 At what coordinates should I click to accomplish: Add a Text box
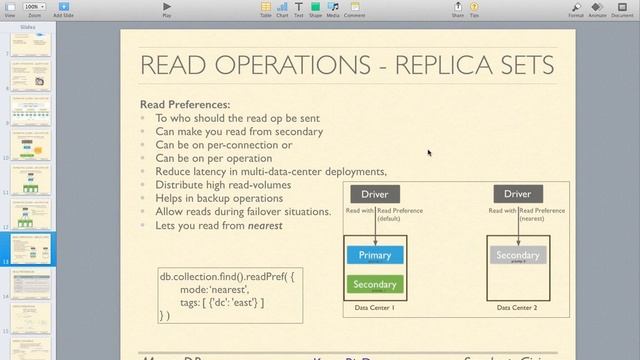[x=299, y=9]
